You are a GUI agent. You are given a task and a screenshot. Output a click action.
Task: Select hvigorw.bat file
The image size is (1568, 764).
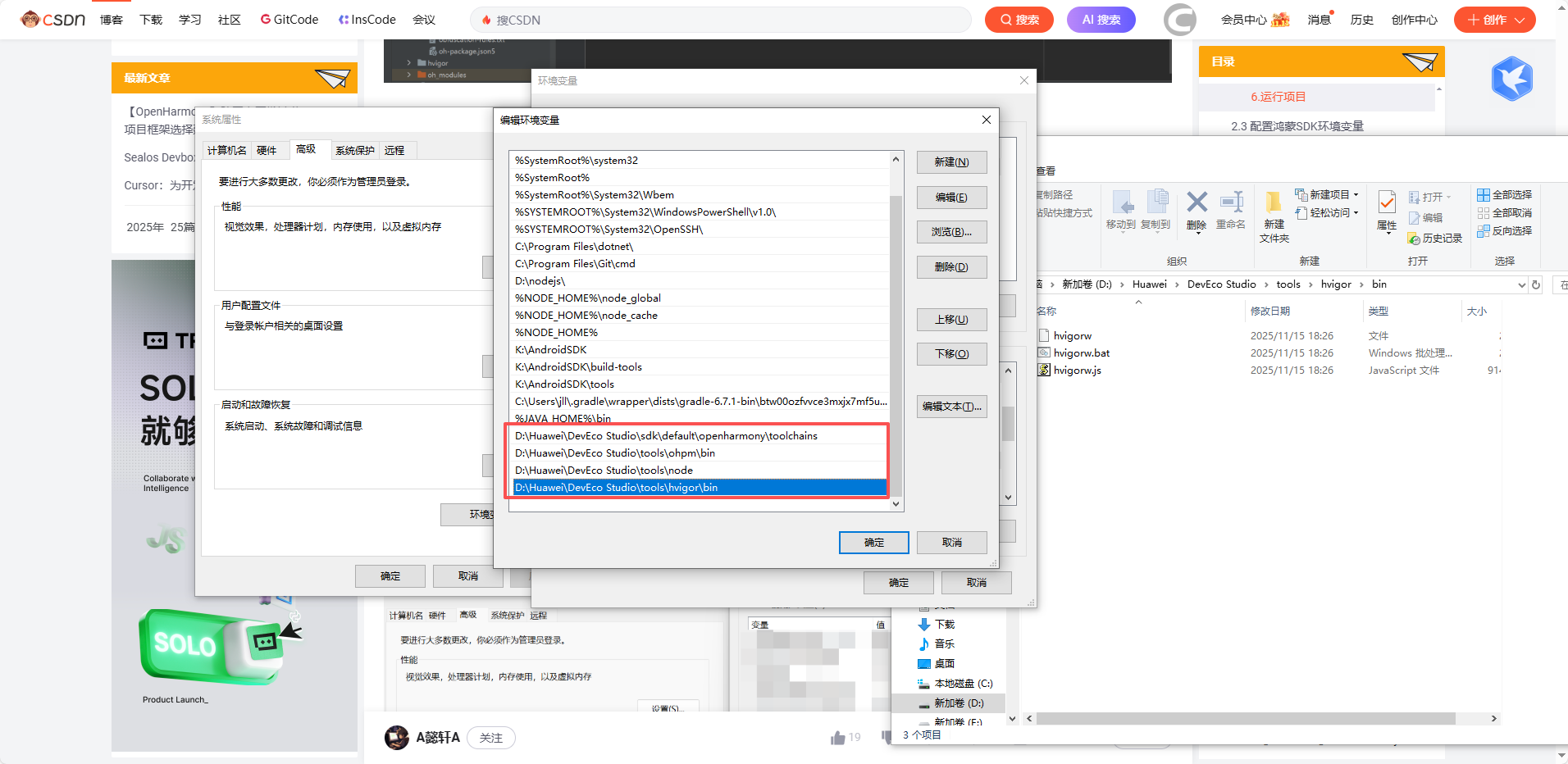(1082, 353)
